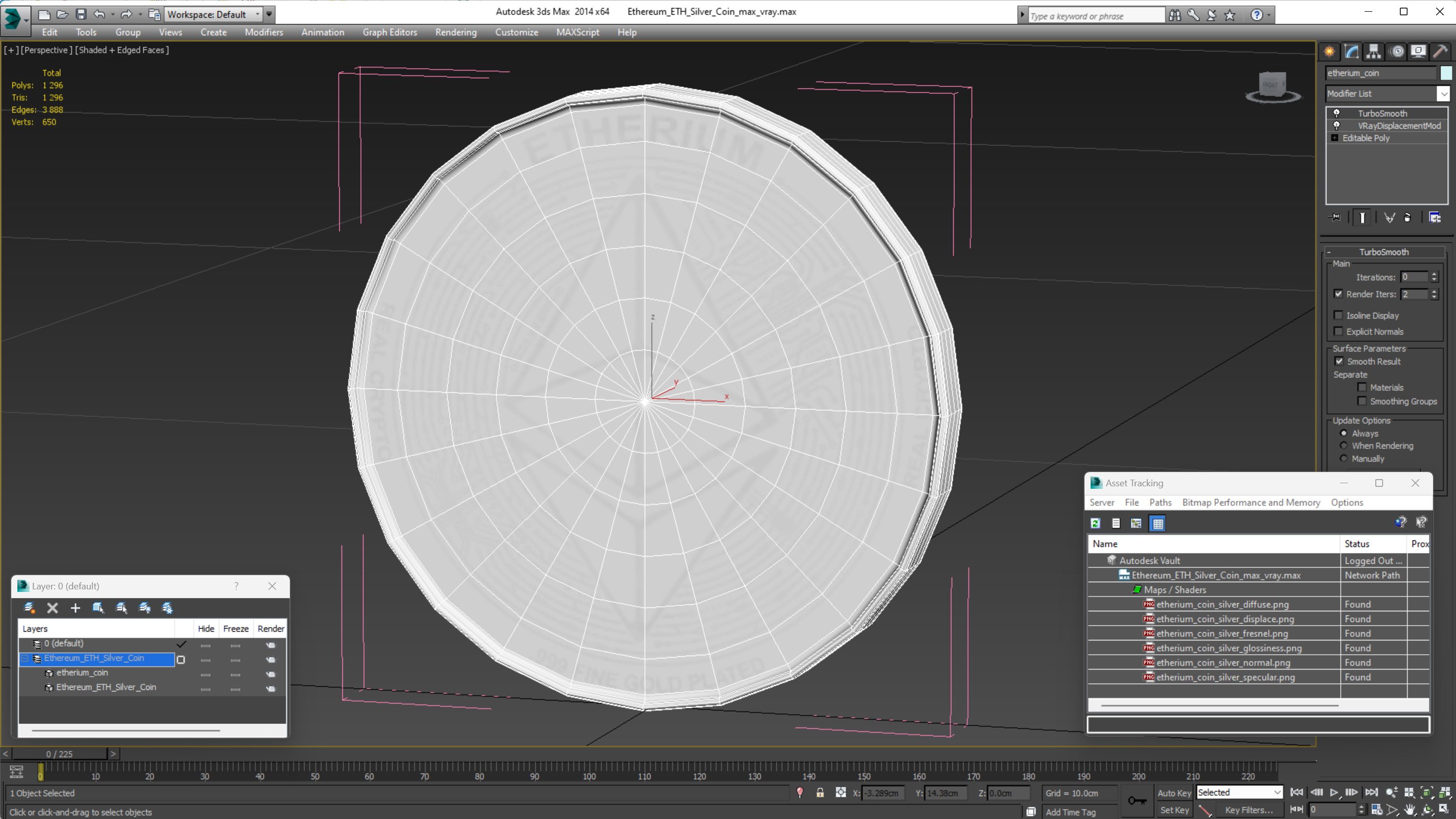
Task: Select Always update option
Action: [1344, 433]
